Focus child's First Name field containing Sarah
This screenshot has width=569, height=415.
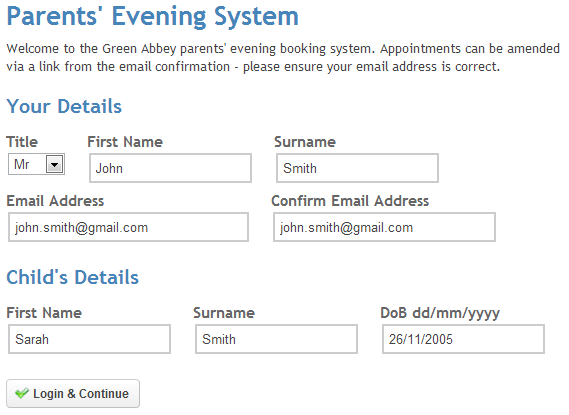(x=89, y=339)
